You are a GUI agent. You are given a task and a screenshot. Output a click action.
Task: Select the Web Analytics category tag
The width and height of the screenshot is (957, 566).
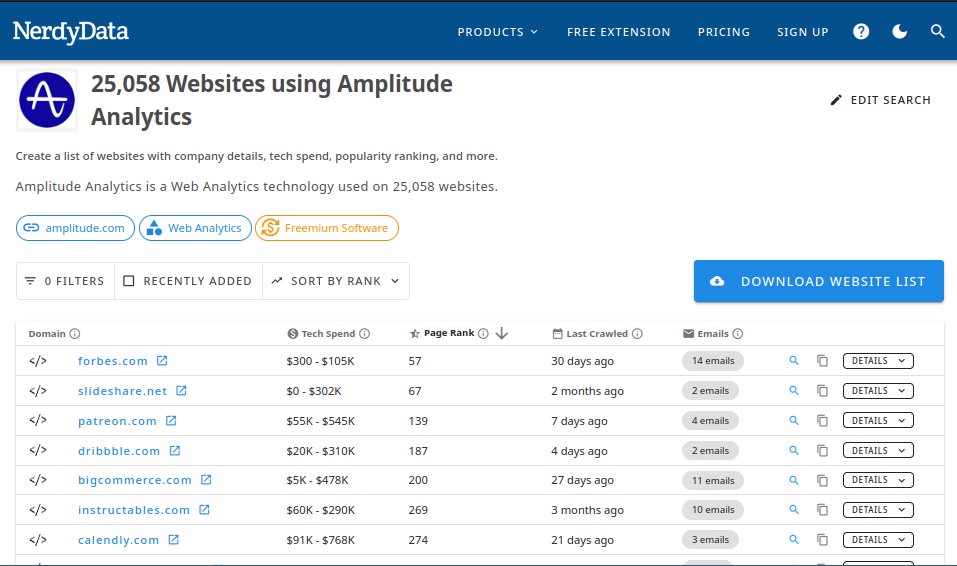[x=195, y=228]
